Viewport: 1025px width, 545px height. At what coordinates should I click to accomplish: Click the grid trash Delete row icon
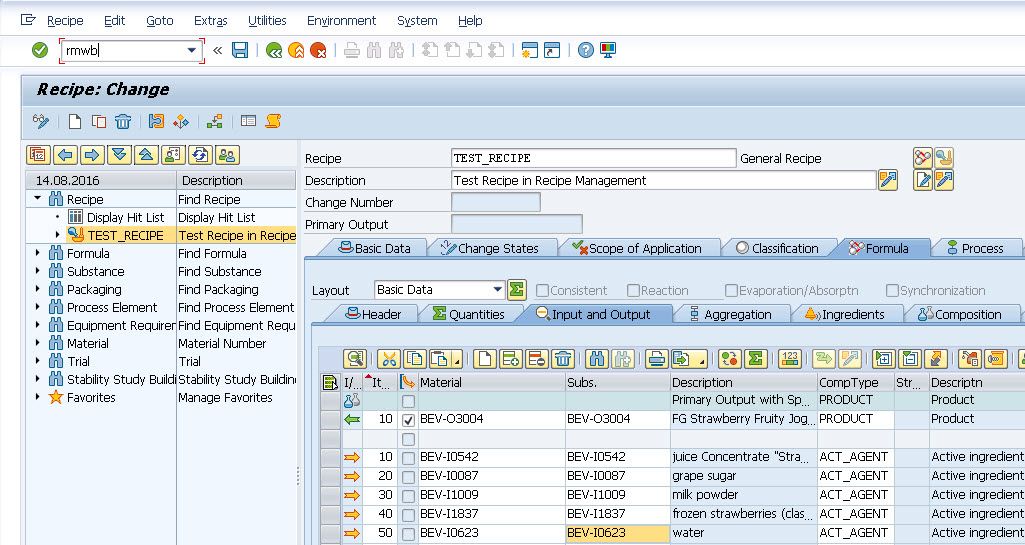pos(563,359)
